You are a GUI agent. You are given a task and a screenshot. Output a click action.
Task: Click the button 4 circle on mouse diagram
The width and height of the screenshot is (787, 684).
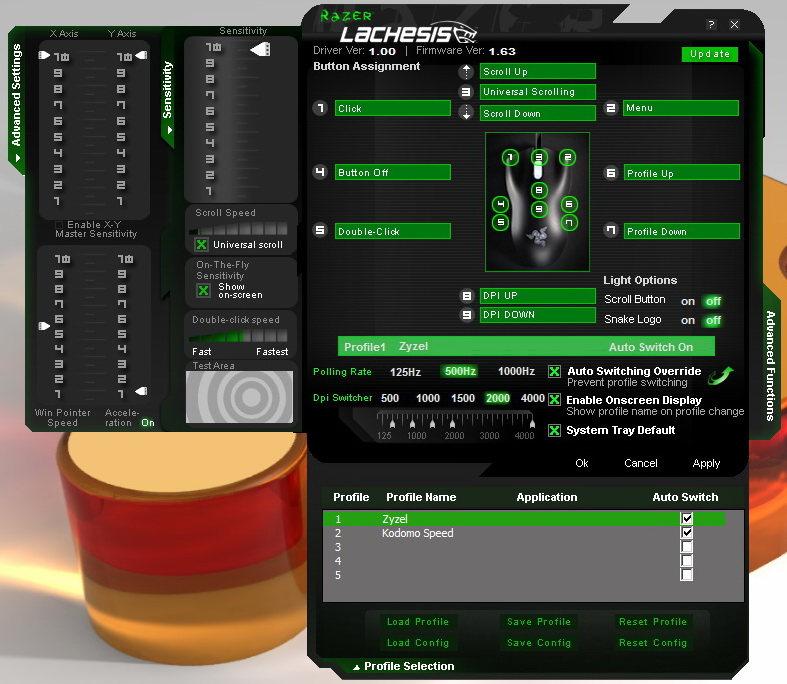(x=500, y=204)
